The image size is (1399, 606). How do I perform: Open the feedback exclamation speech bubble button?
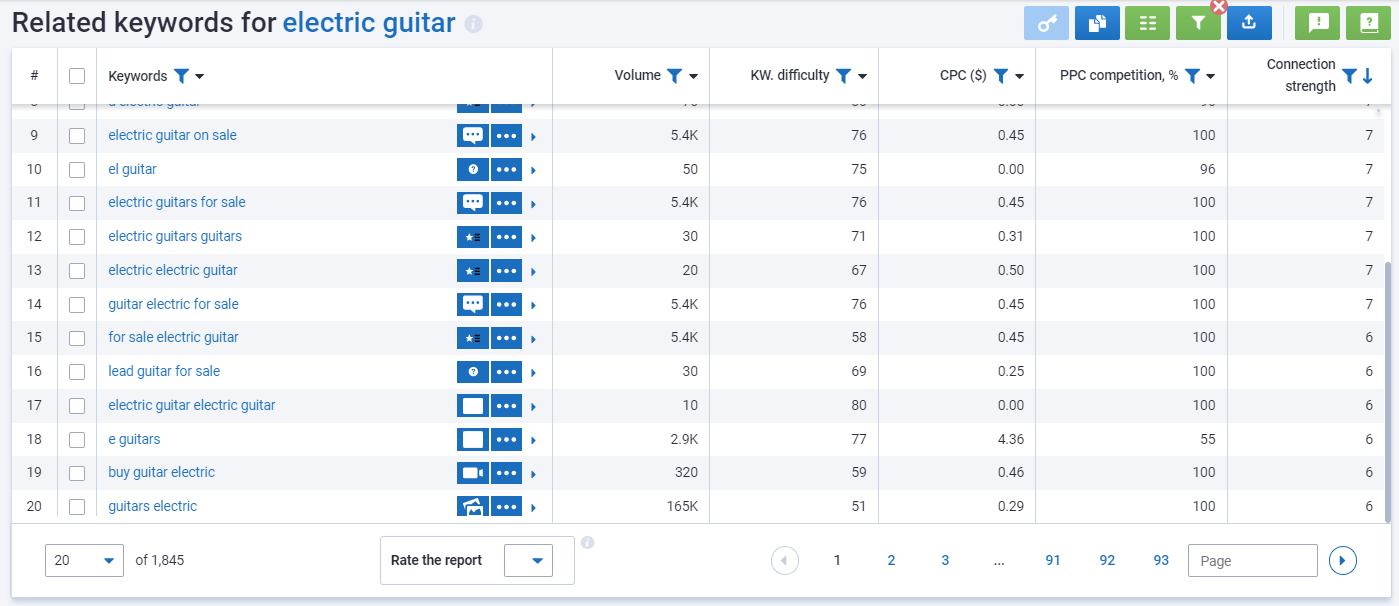[x=1317, y=23]
